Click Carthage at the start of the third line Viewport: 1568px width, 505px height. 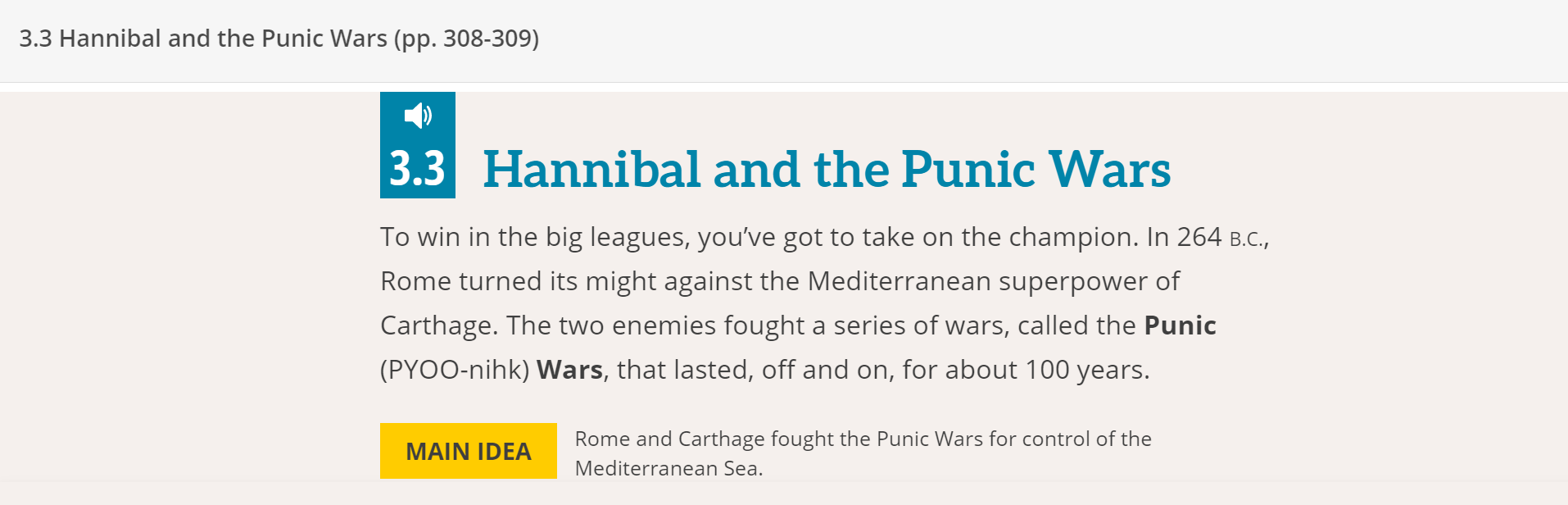[x=437, y=325]
